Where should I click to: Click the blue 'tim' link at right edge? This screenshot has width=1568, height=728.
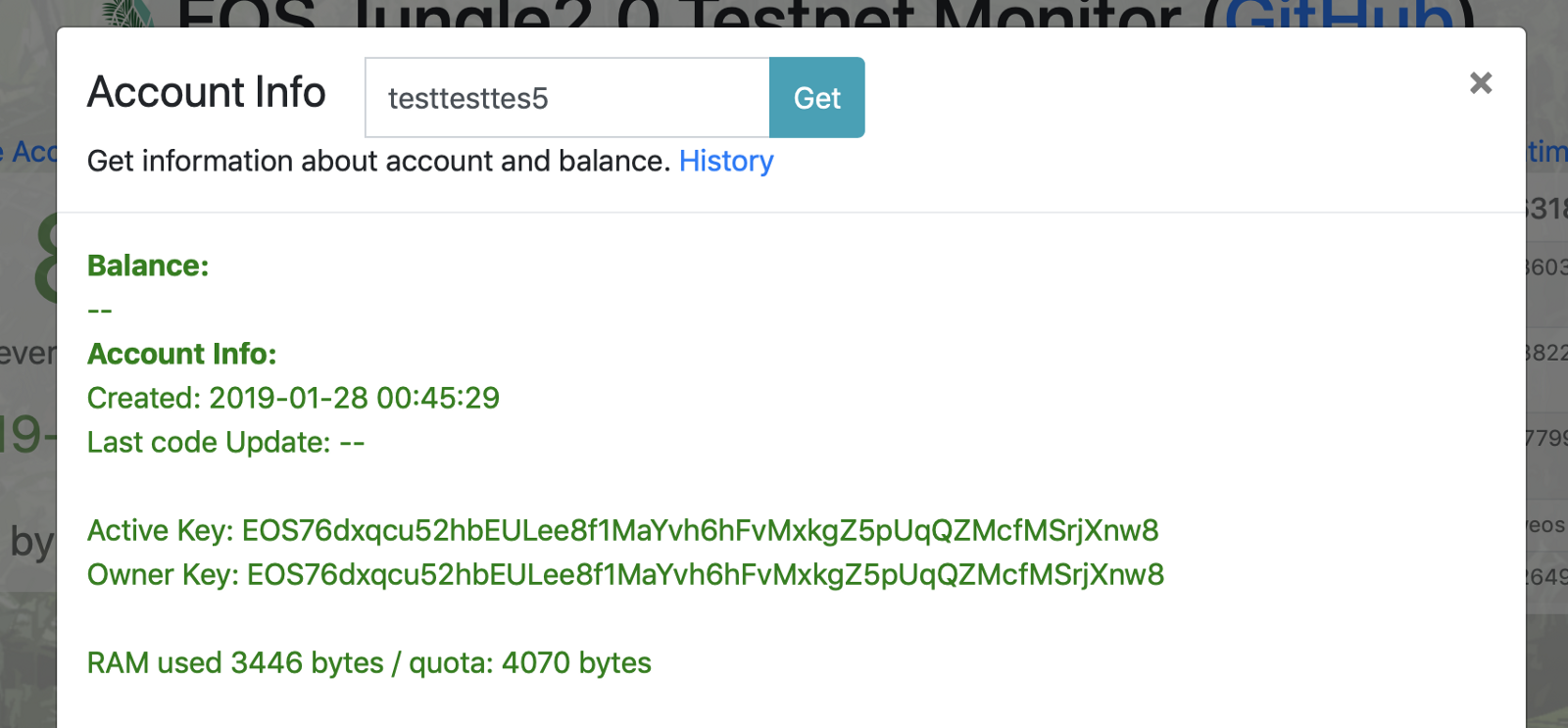(1547, 152)
